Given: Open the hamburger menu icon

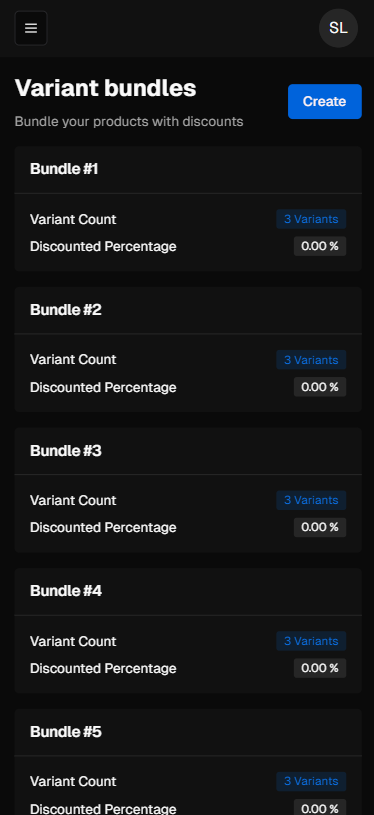Looking at the screenshot, I should [31, 28].
